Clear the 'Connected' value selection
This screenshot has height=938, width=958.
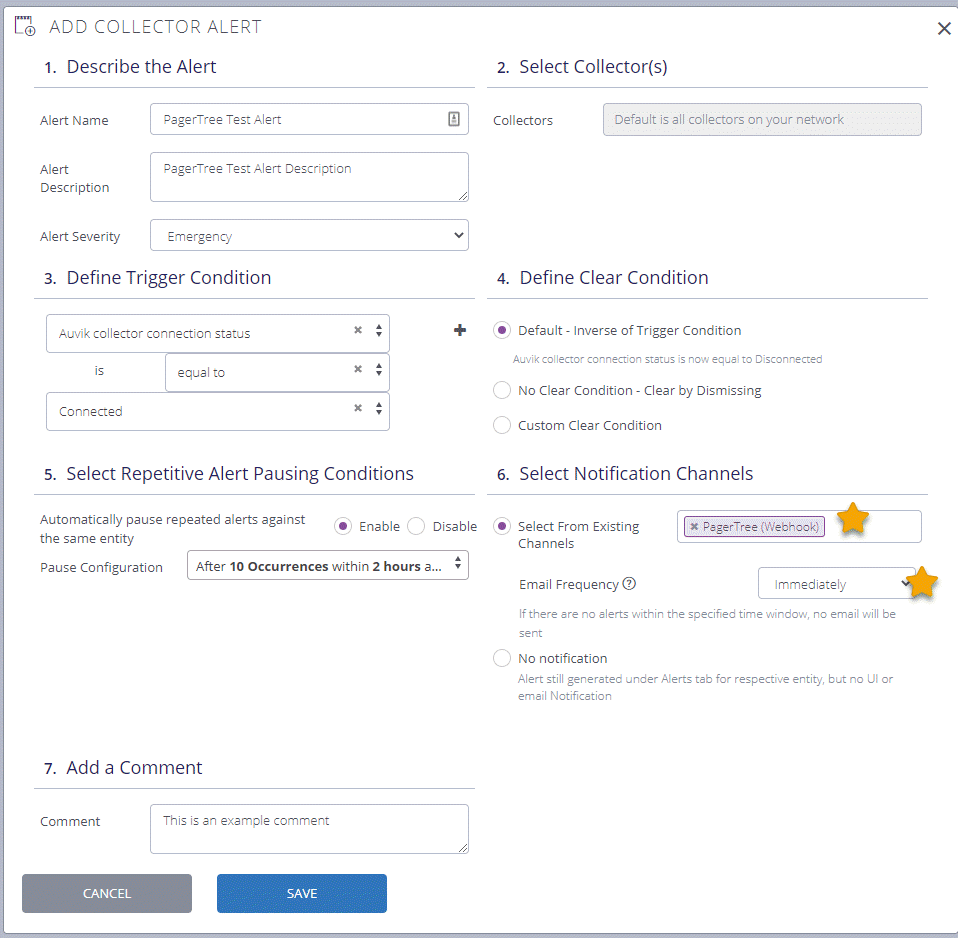(358, 408)
